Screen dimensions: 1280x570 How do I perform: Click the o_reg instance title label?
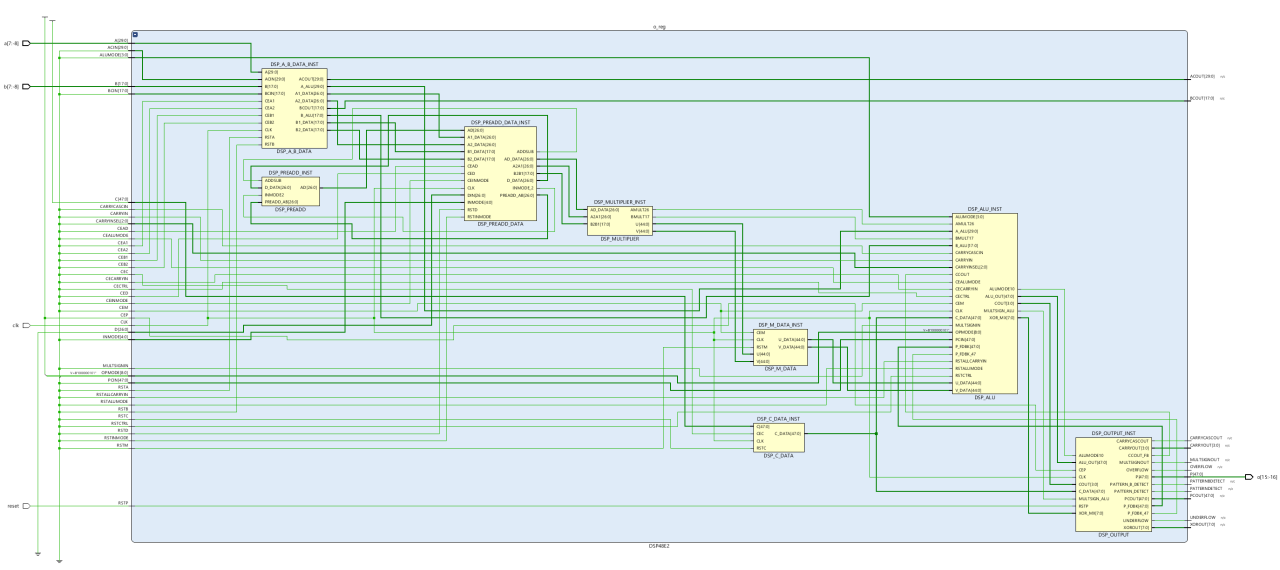(659, 27)
